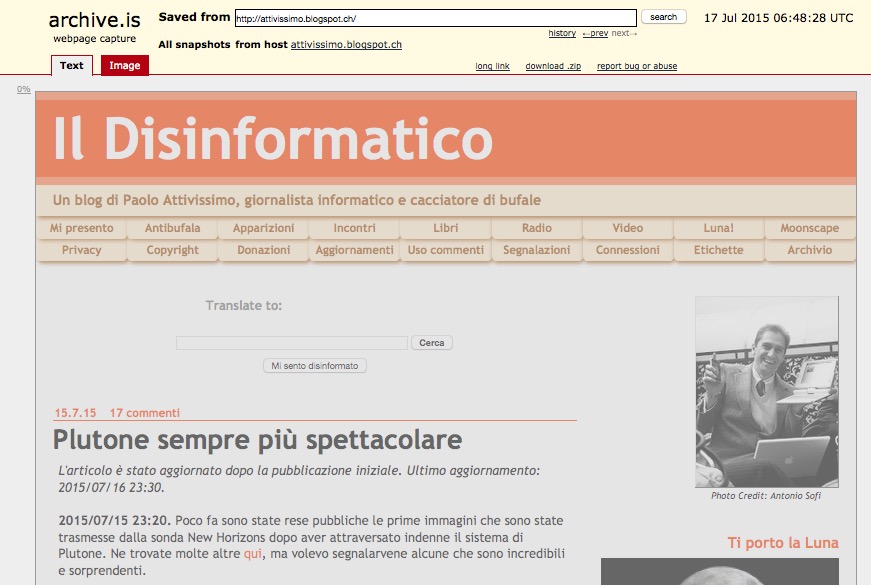Follow the 'qui' link in the article
The height and width of the screenshot is (585, 871).
tap(253, 554)
